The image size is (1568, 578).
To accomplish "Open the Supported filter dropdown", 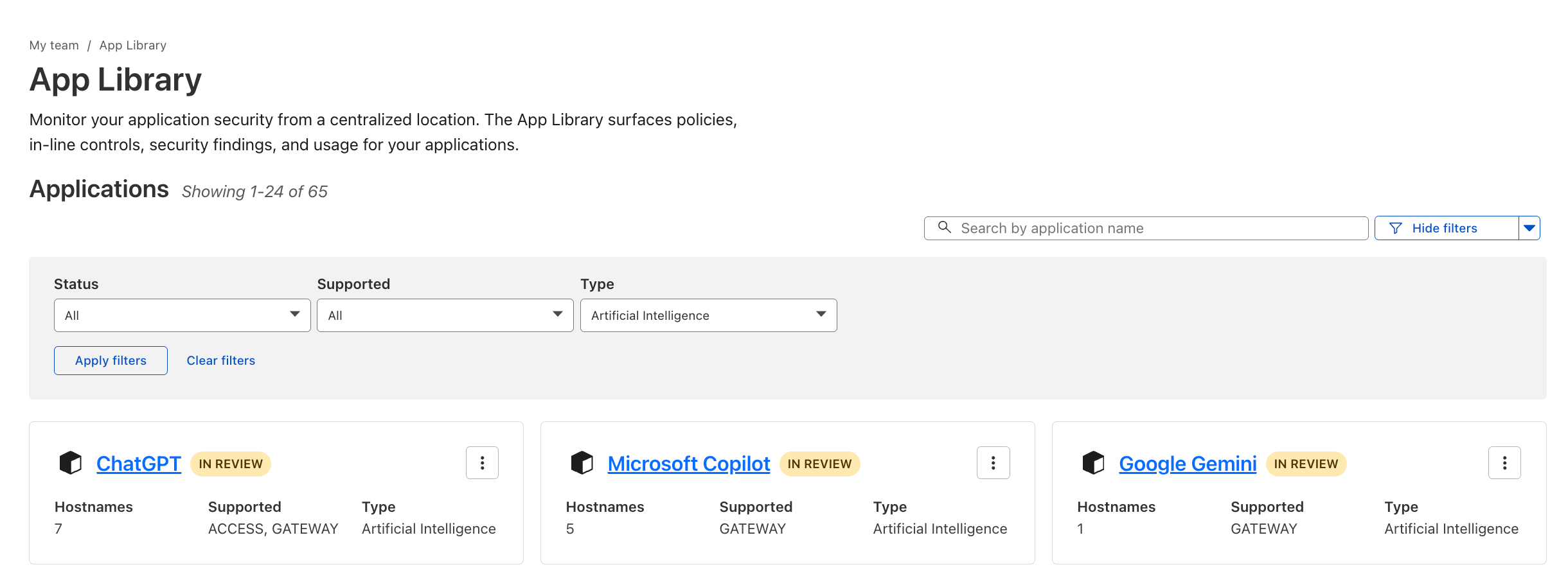I will tap(444, 315).
